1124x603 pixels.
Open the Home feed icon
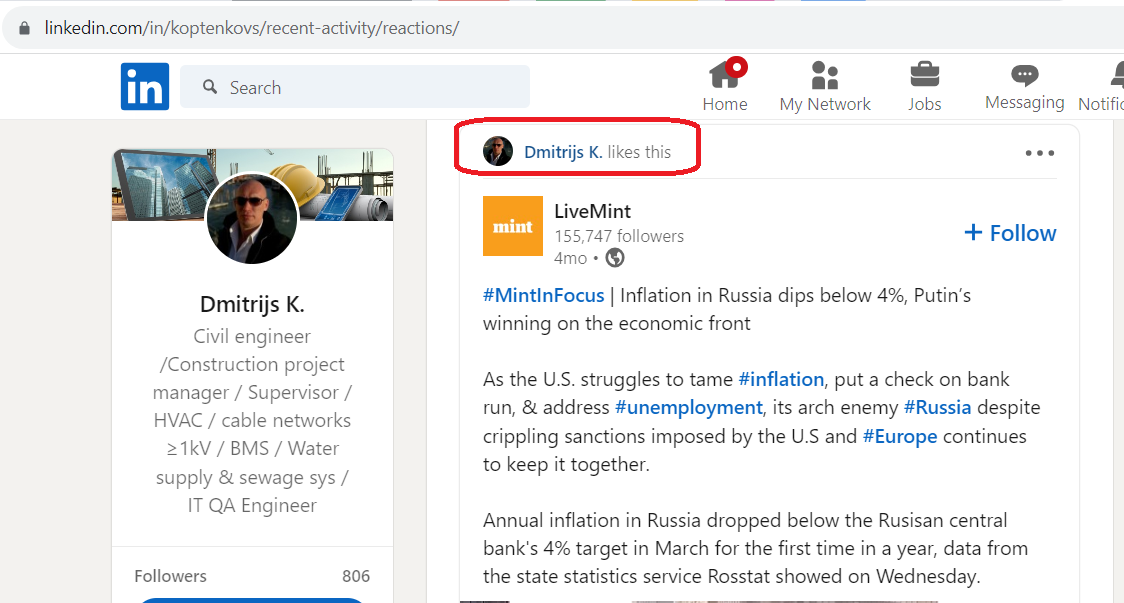click(725, 75)
